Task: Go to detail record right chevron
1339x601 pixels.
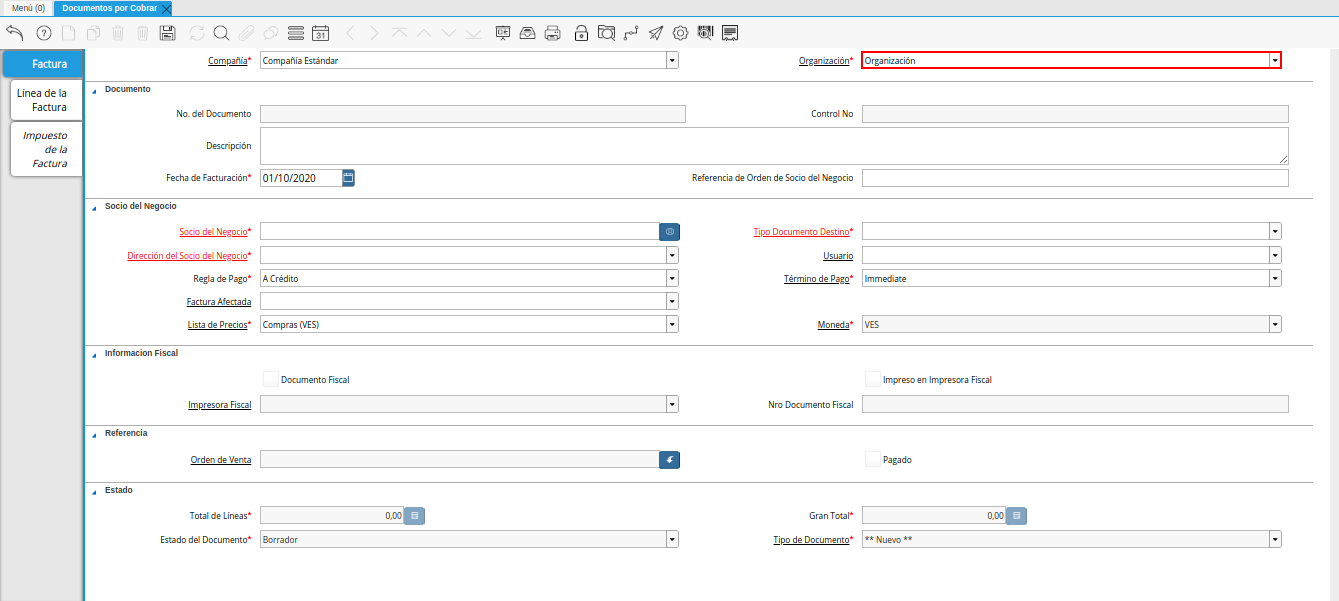Action: pyautogui.click(x=374, y=33)
